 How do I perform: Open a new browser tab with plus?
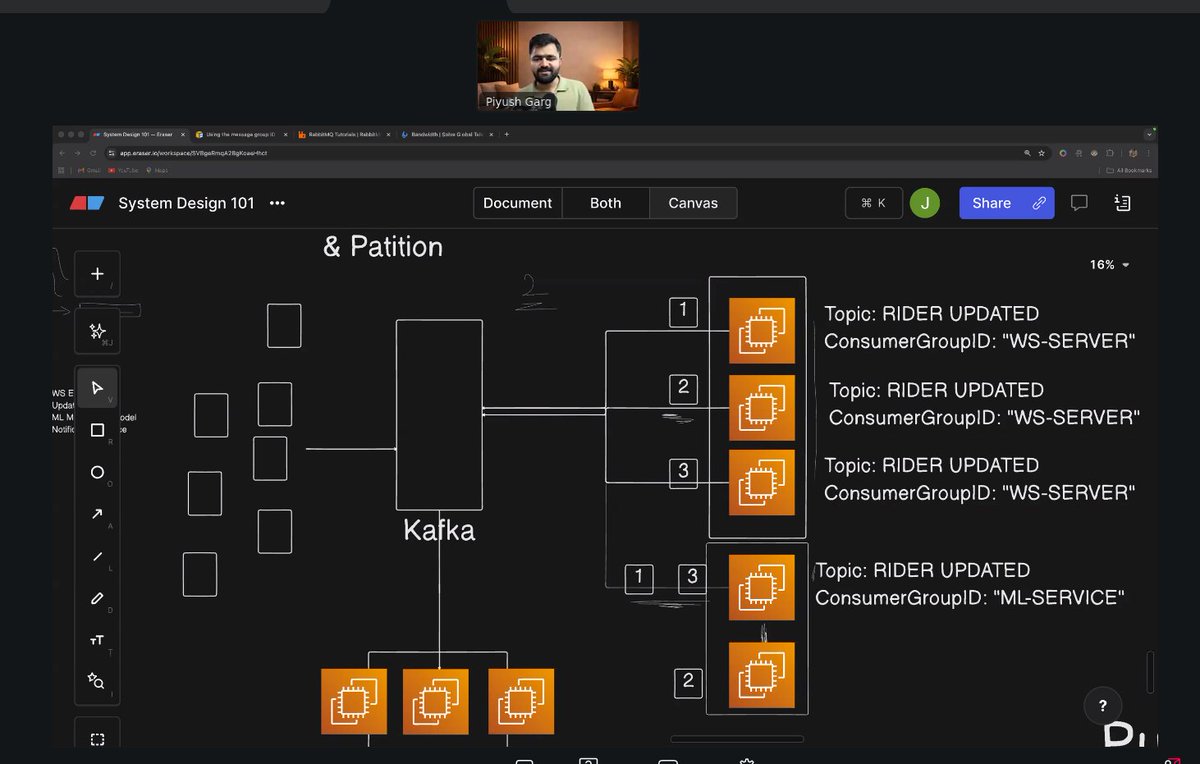[x=506, y=134]
